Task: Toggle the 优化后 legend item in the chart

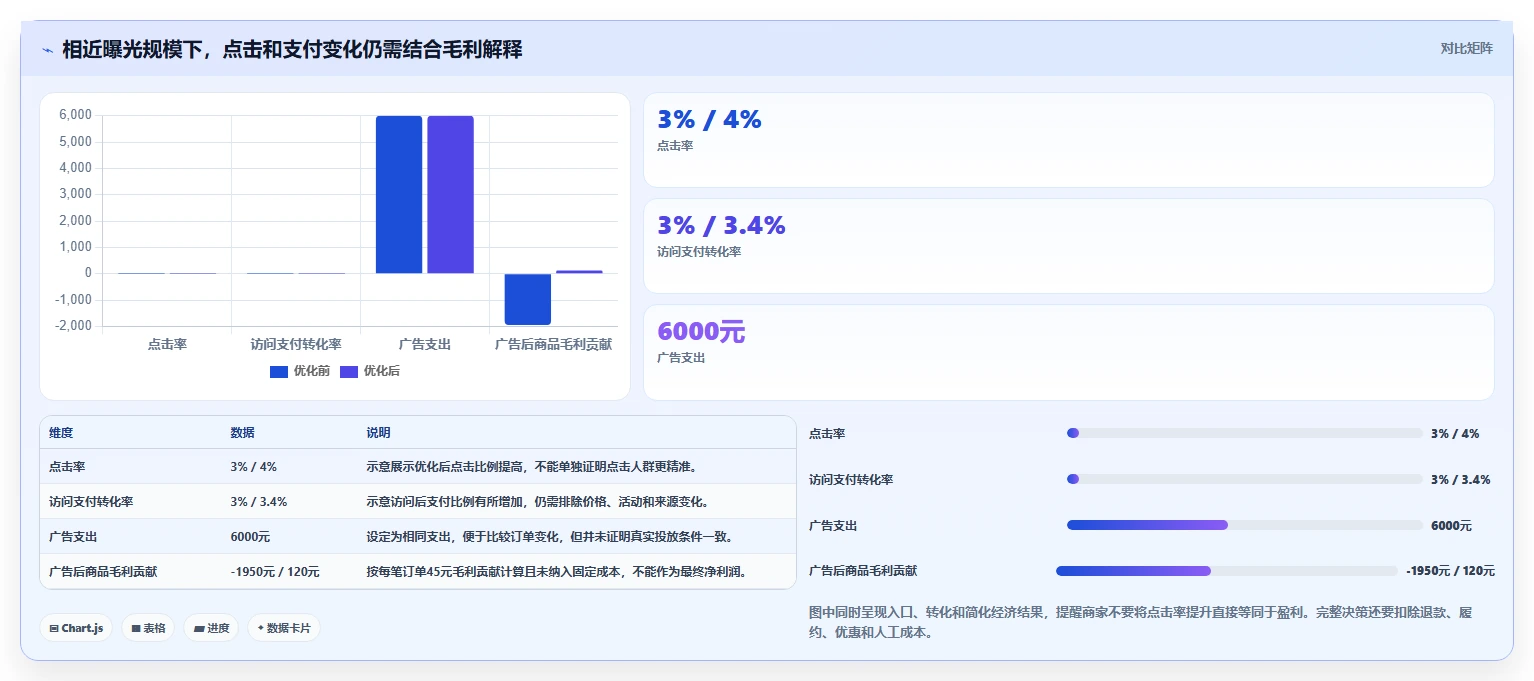Action: click(370, 371)
